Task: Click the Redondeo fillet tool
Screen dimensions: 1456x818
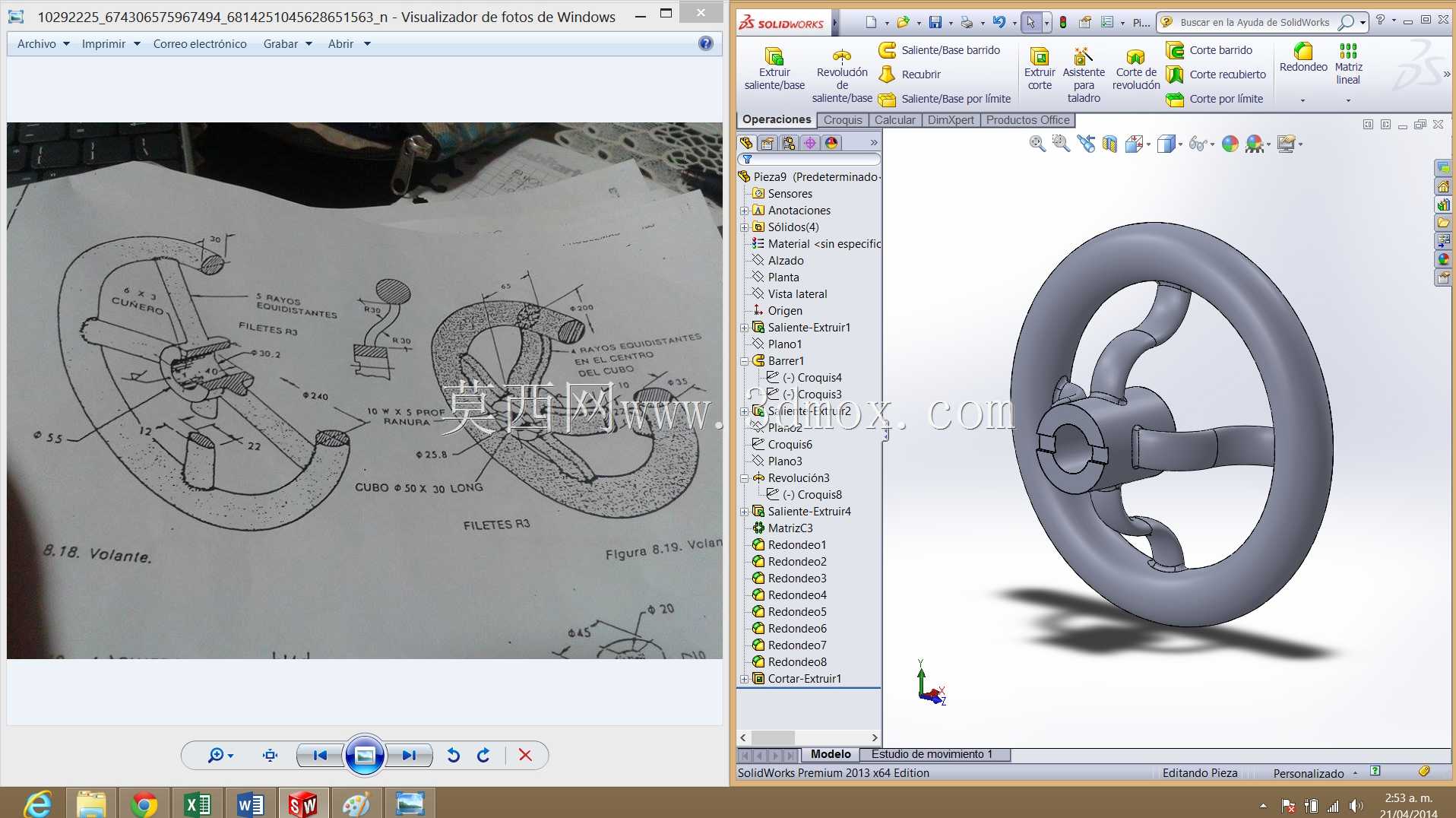Action: click(x=1303, y=58)
